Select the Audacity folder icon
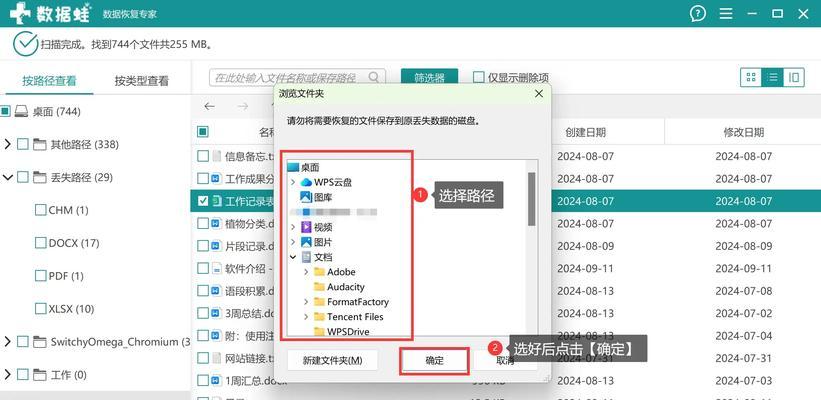Image resolution: width=821 pixels, height=400 pixels. 319,287
